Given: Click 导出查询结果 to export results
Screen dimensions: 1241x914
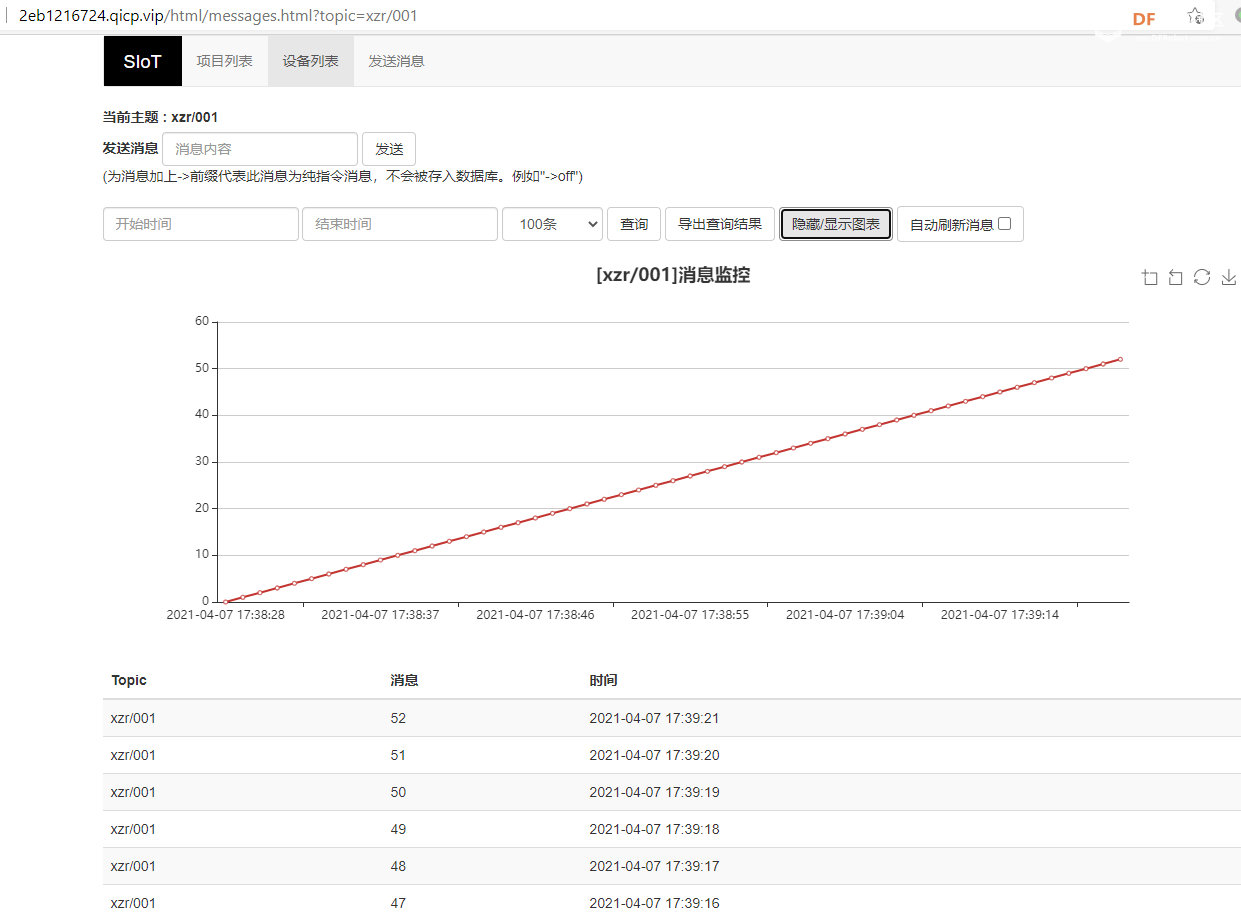Looking at the screenshot, I should pyautogui.click(x=720, y=224).
